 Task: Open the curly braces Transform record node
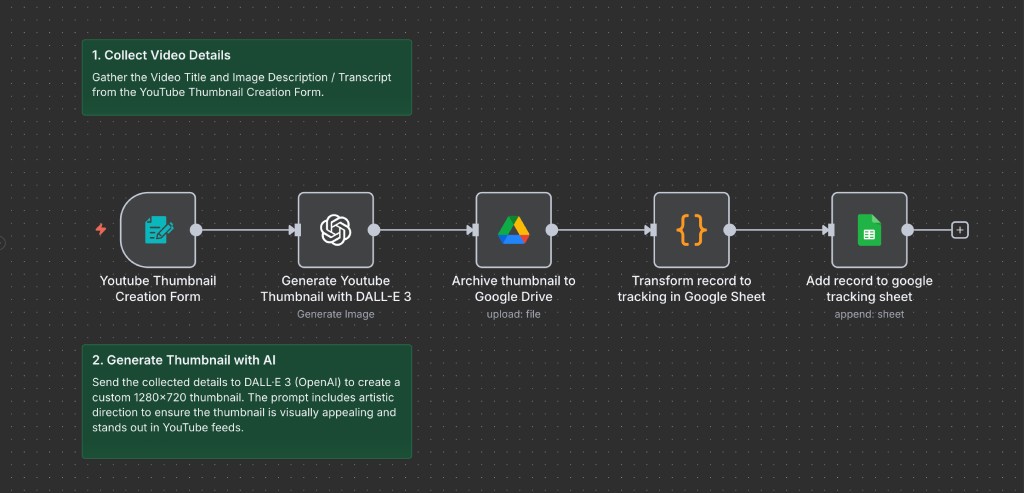[x=691, y=230]
